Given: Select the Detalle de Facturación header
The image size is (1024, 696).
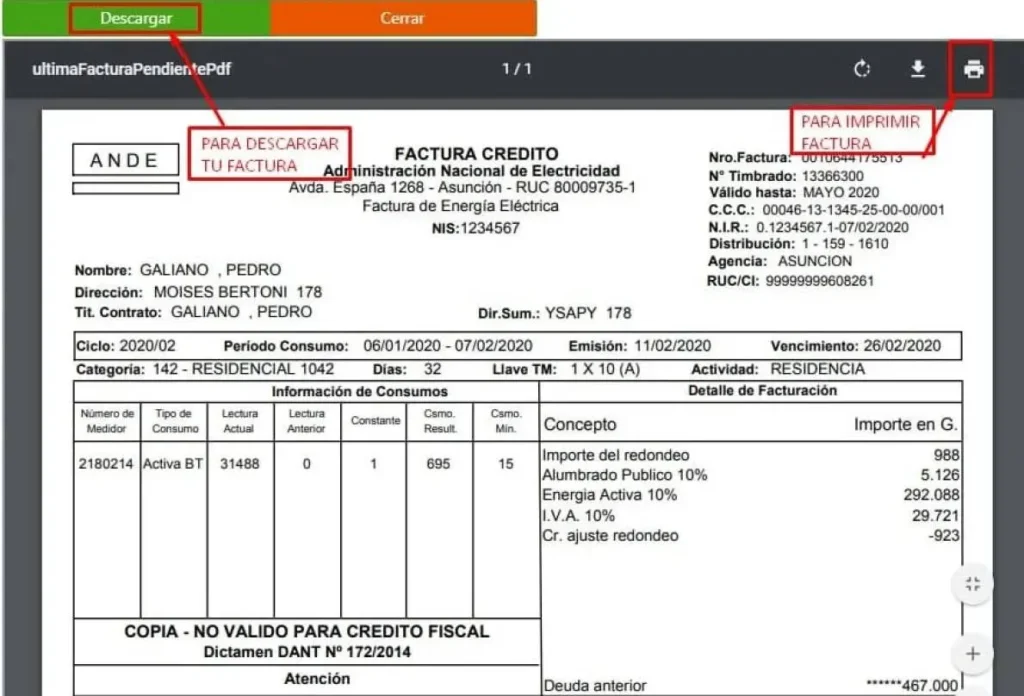Looking at the screenshot, I should pyautogui.click(x=762, y=390).
